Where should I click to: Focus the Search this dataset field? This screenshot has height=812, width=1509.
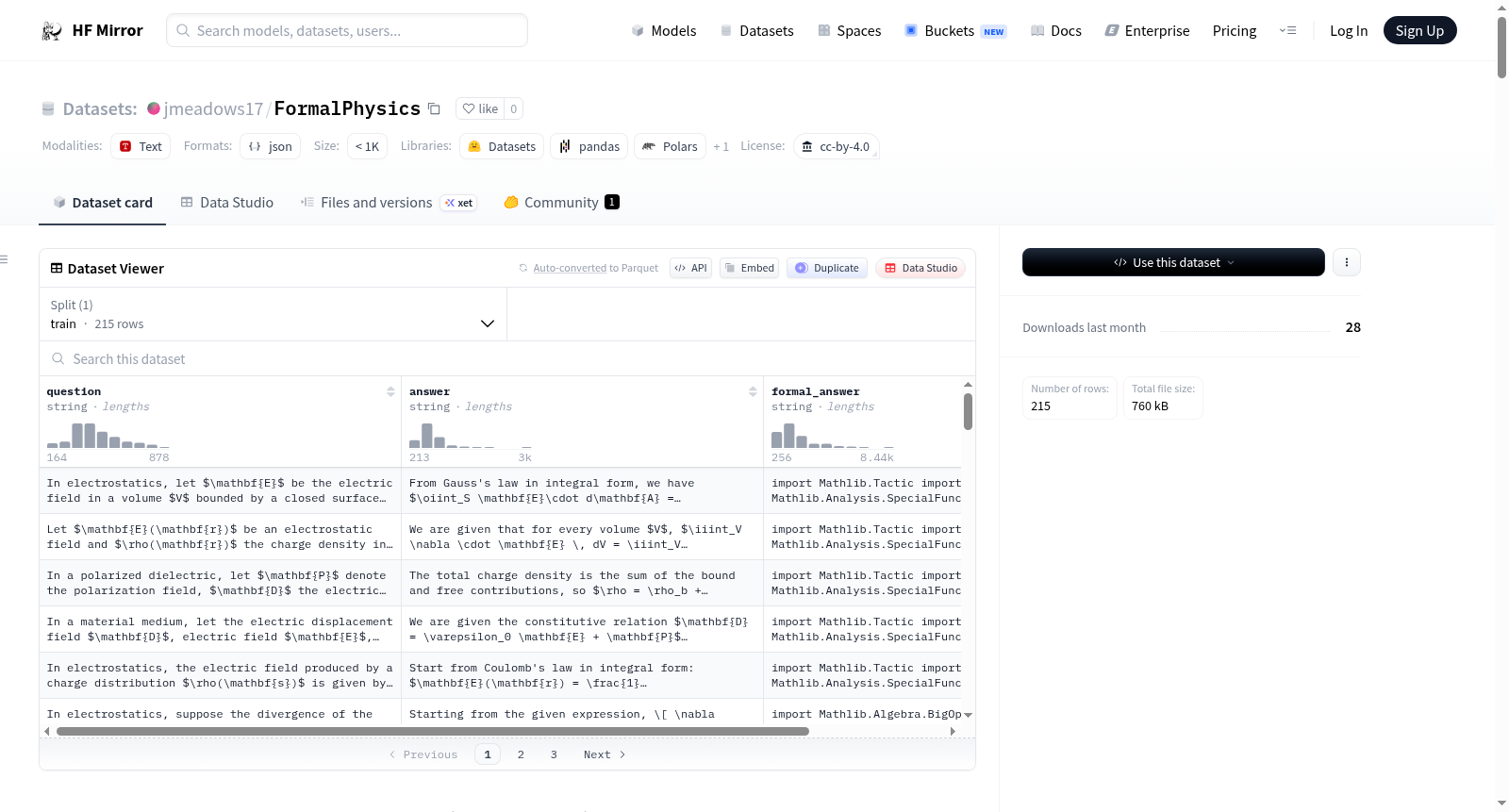point(507,358)
